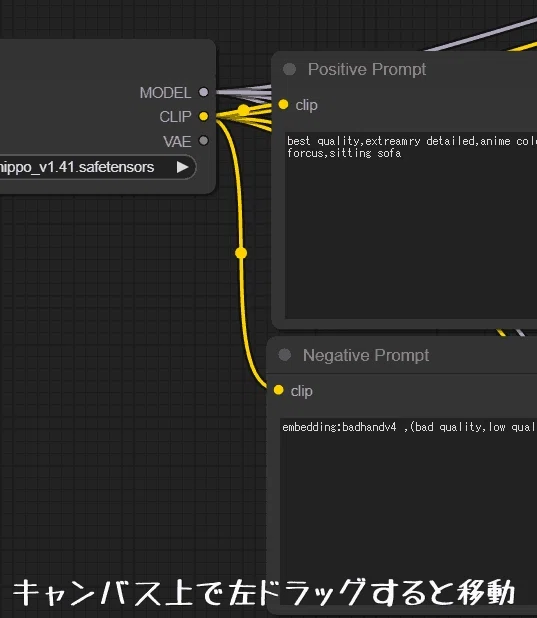Click the CLIP output socket
Image resolution: width=537 pixels, height=618 pixels.
(203, 116)
